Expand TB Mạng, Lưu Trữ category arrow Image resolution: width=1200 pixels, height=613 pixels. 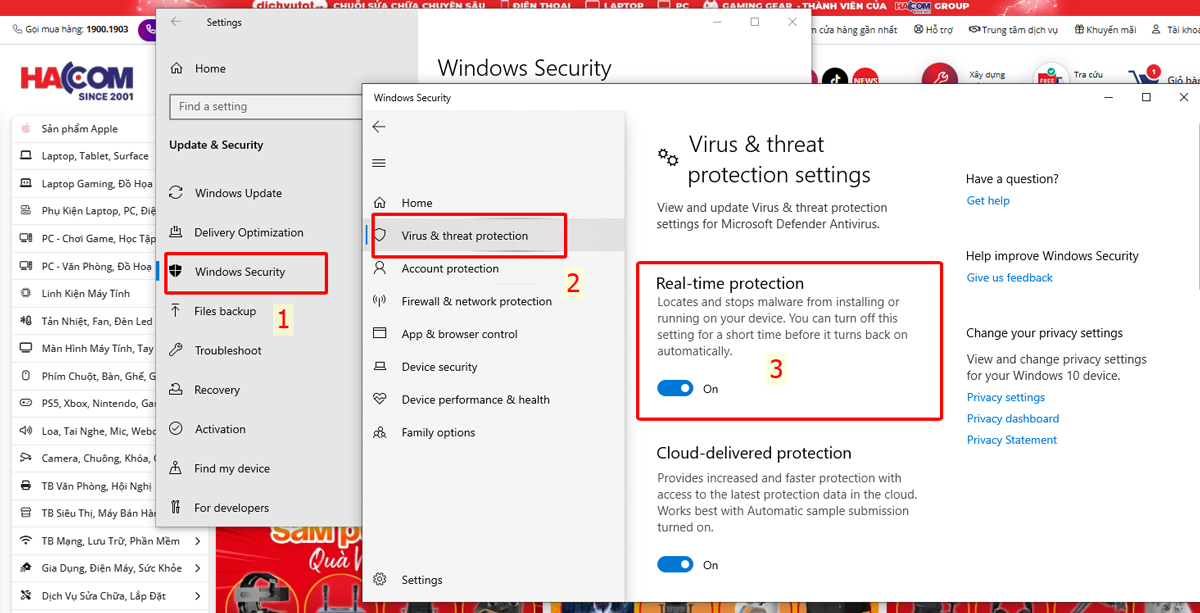coord(198,541)
